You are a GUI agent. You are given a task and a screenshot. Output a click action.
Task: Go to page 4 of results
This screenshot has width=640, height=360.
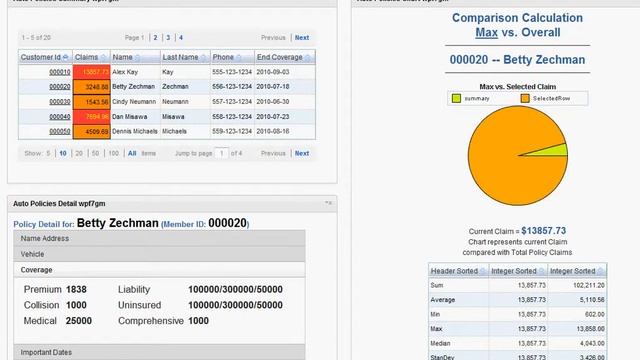[x=181, y=38]
